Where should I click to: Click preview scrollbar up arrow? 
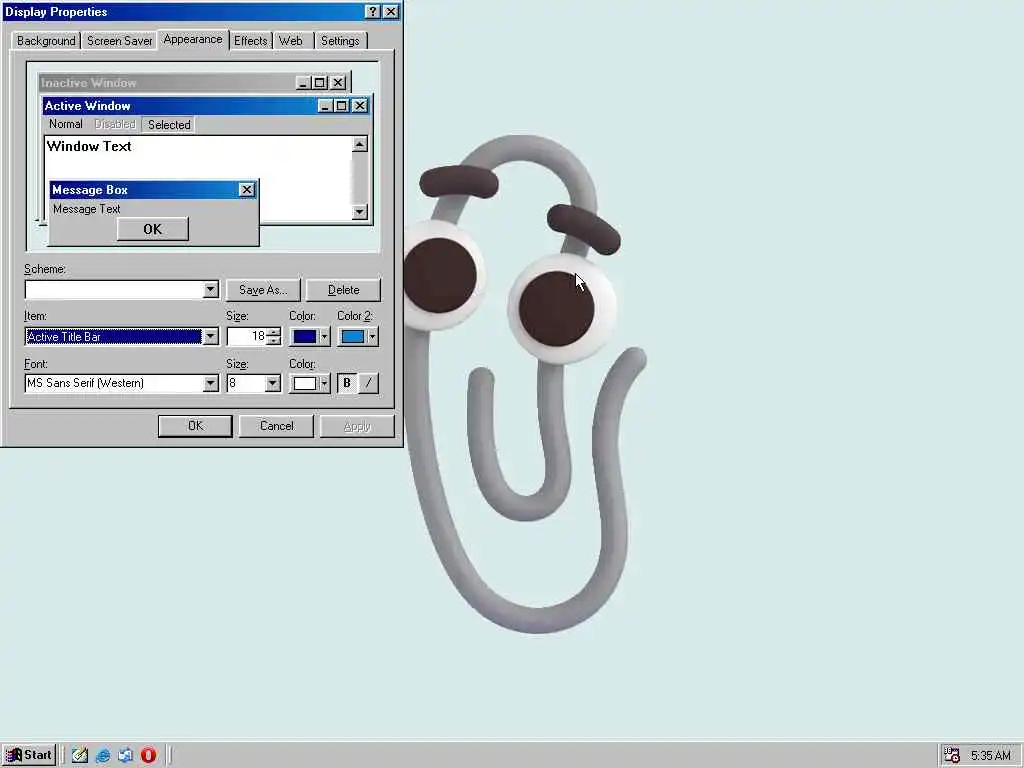[360, 144]
